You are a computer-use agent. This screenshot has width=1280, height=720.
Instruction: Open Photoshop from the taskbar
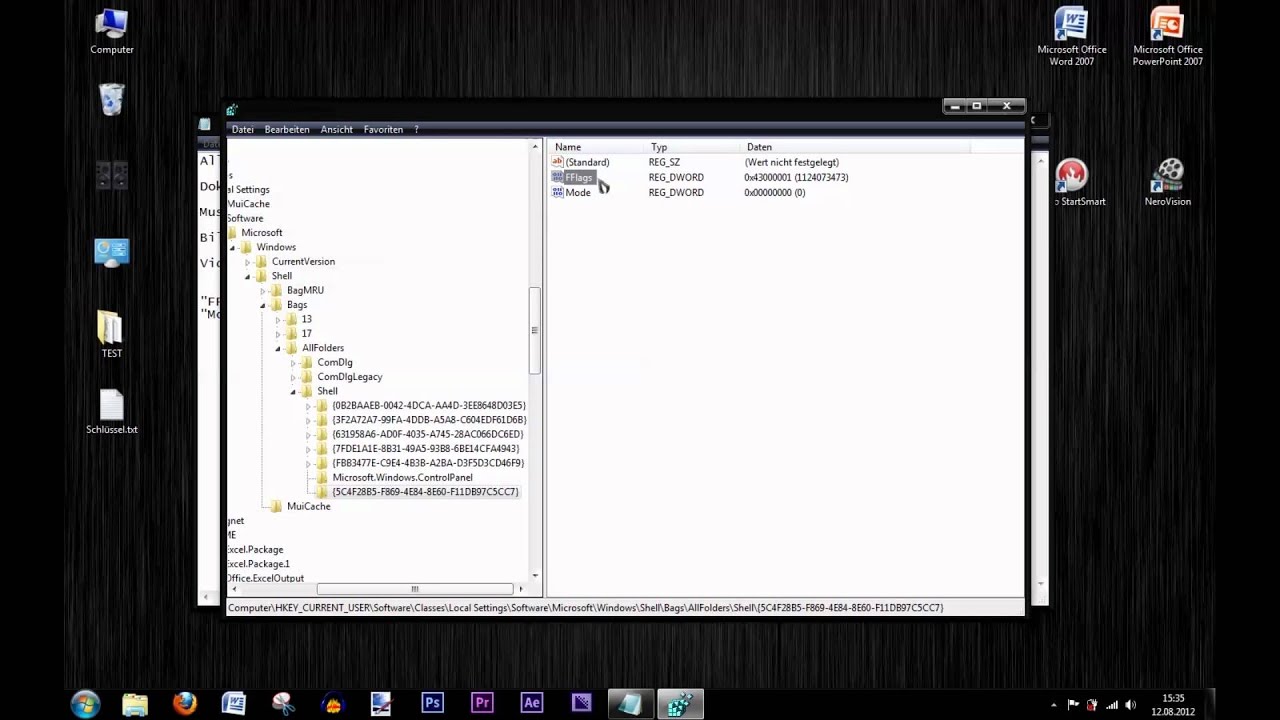pos(432,703)
